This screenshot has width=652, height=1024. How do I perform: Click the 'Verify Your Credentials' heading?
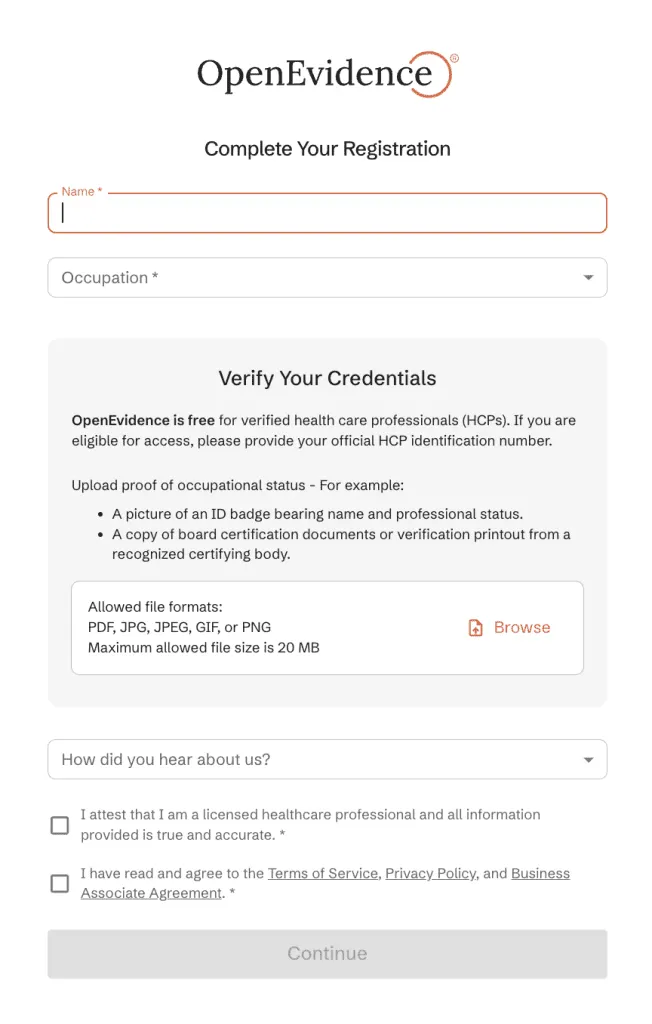pos(327,379)
